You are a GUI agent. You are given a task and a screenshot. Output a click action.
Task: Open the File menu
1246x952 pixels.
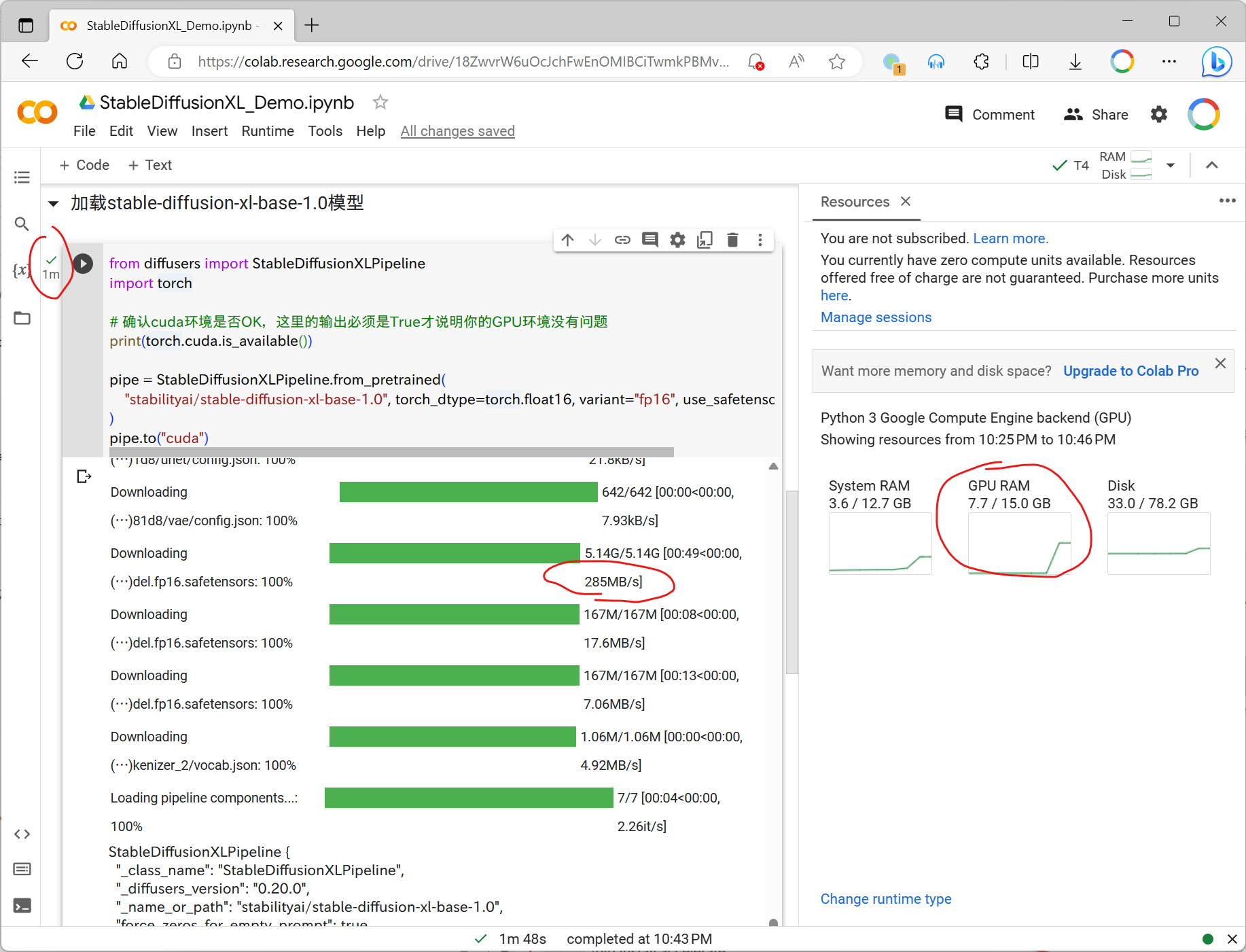[84, 130]
